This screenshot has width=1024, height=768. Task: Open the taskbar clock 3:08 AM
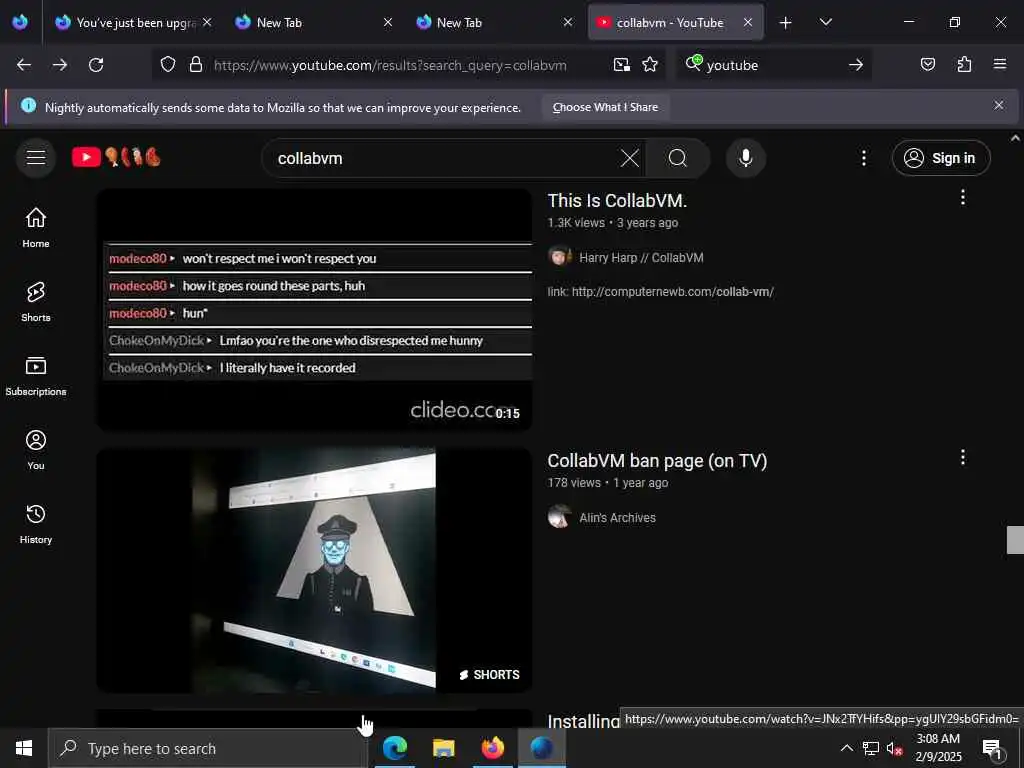click(x=938, y=748)
